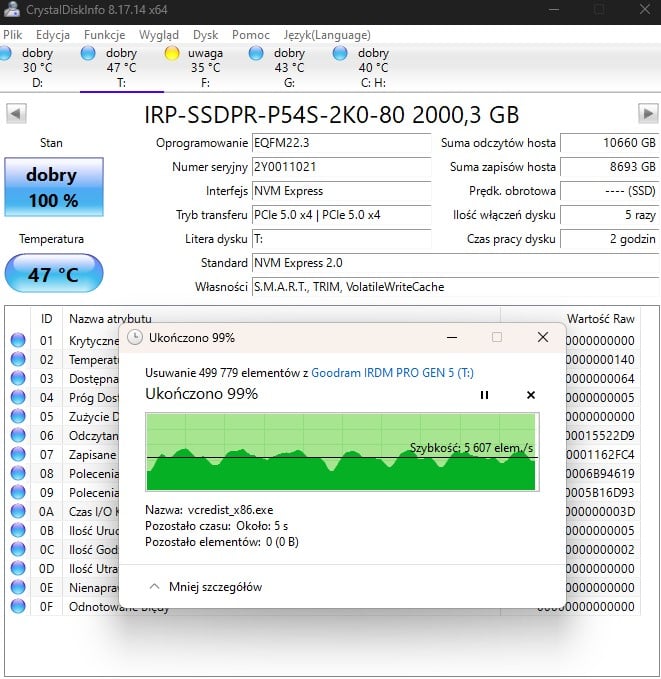Image resolution: width=661 pixels, height=679 pixels.
Task: Open the Plik menu
Action: [12, 35]
